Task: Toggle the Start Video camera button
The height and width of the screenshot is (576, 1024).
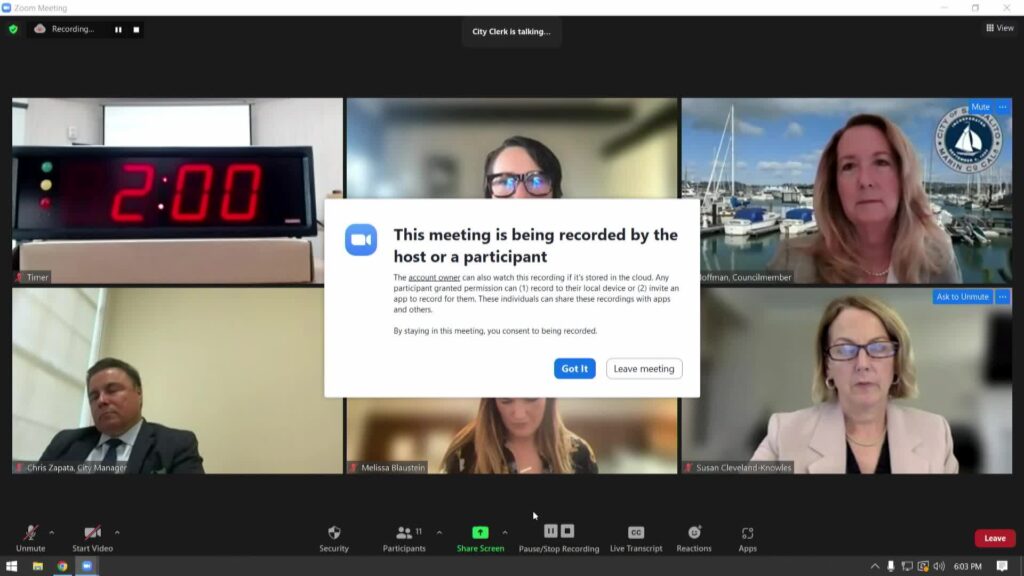Action: pos(92,539)
